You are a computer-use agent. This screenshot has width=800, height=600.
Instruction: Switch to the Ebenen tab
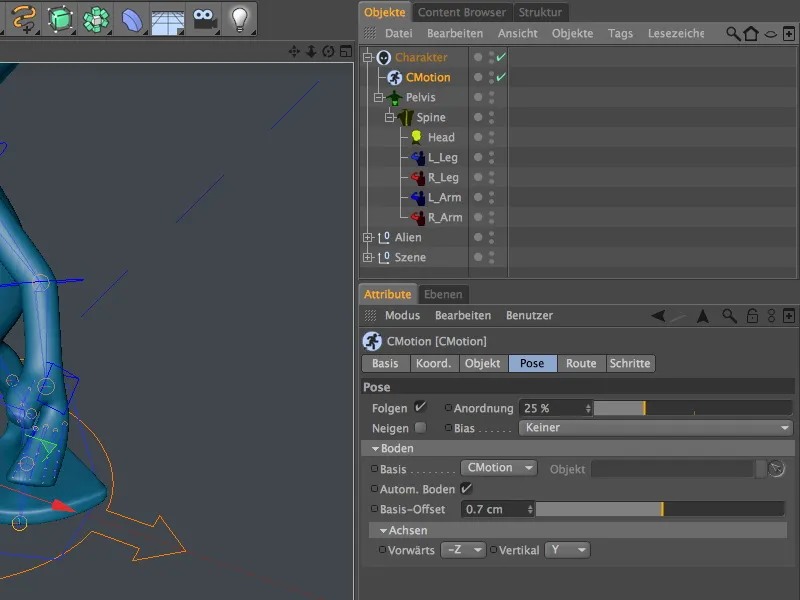[443, 294]
